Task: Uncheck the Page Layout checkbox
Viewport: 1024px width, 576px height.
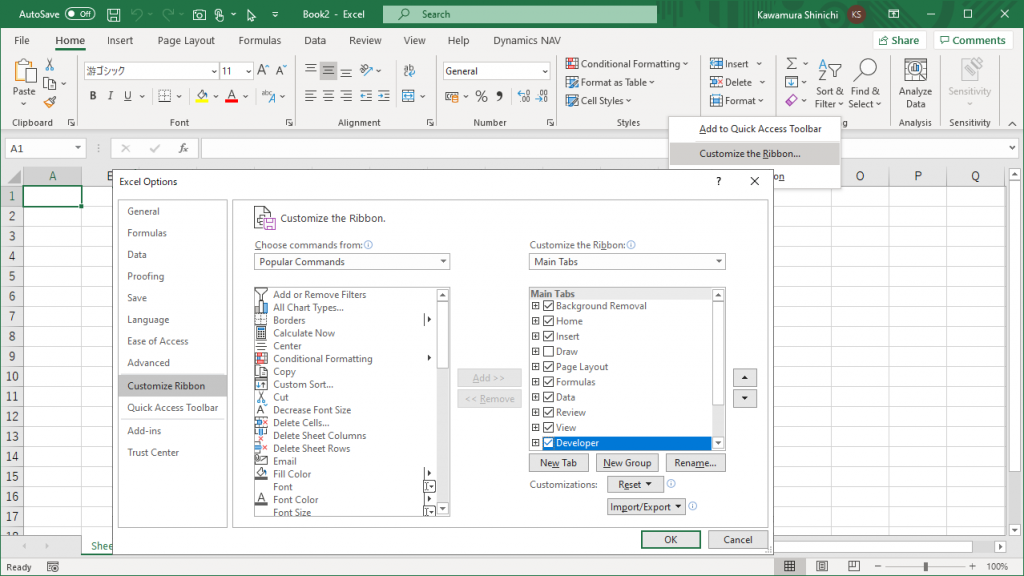Action: pyautogui.click(x=549, y=366)
